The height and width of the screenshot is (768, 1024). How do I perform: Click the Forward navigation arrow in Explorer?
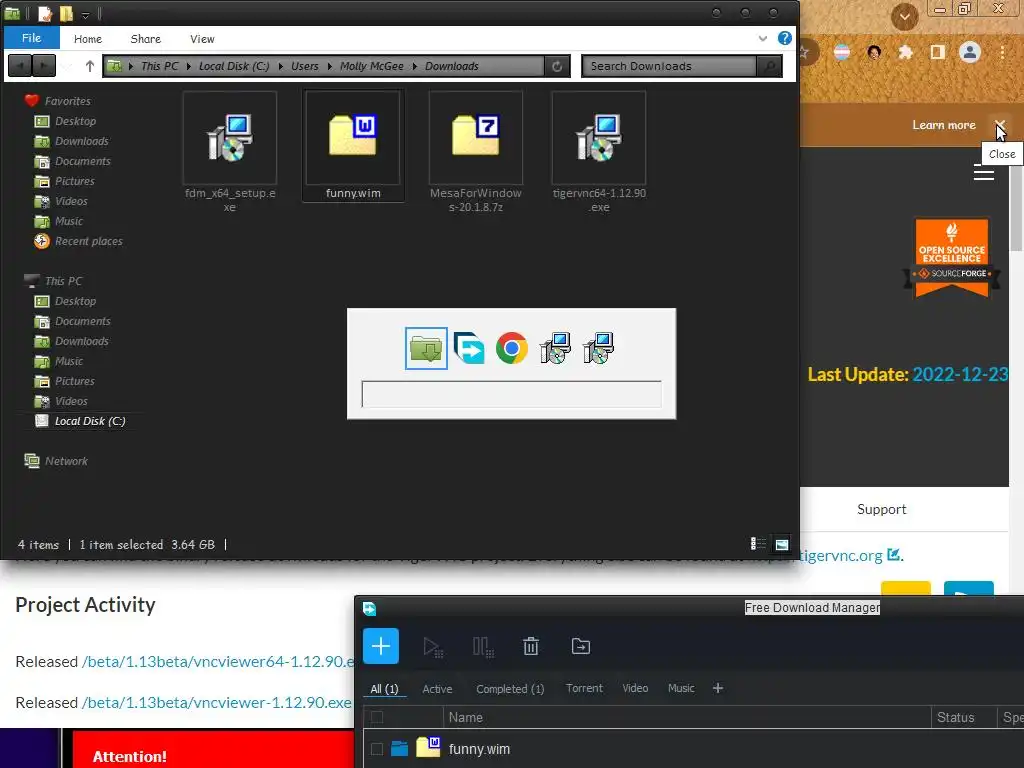(43, 66)
